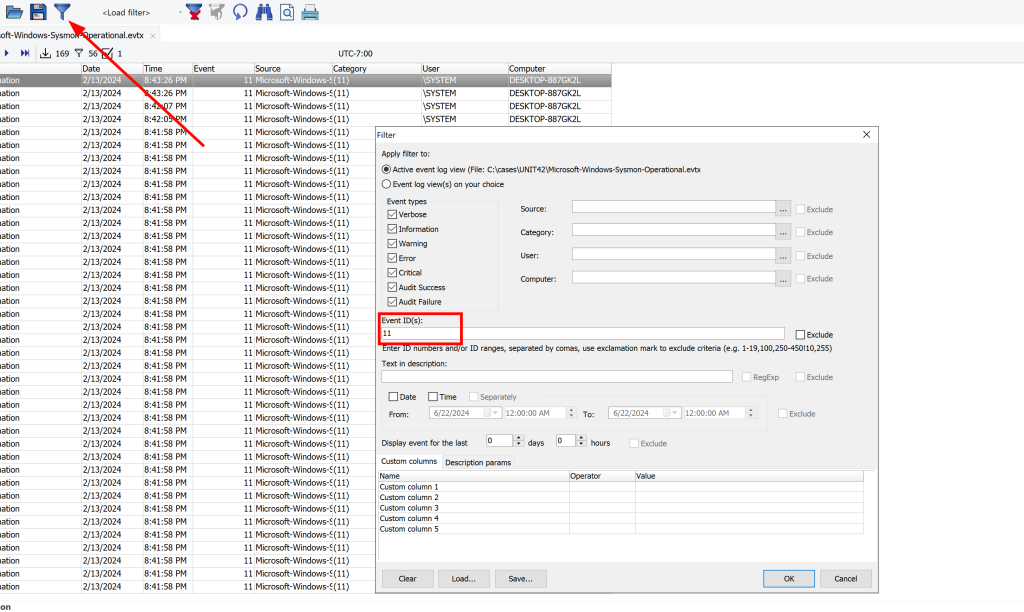Click the To time spinner arrows
Screen dimensions: 1024x612
[x=750, y=413]
